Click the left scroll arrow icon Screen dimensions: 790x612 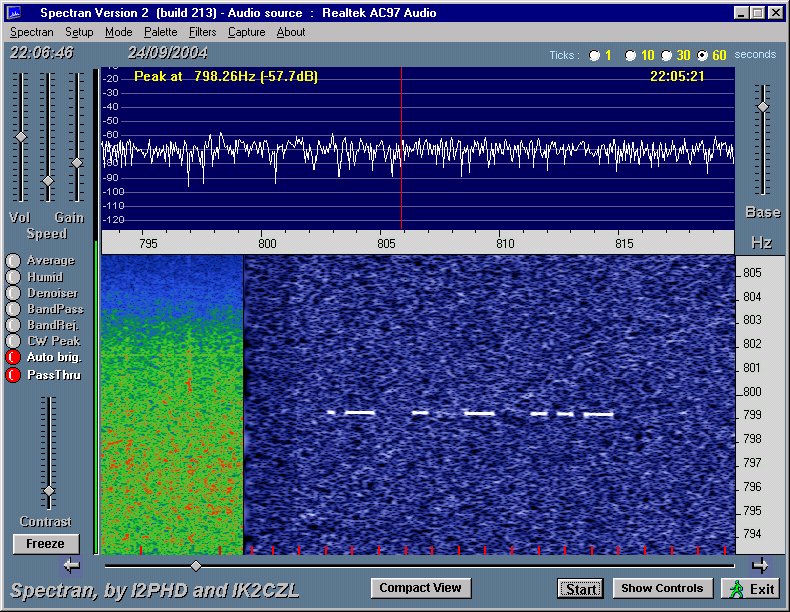(71, 565)
